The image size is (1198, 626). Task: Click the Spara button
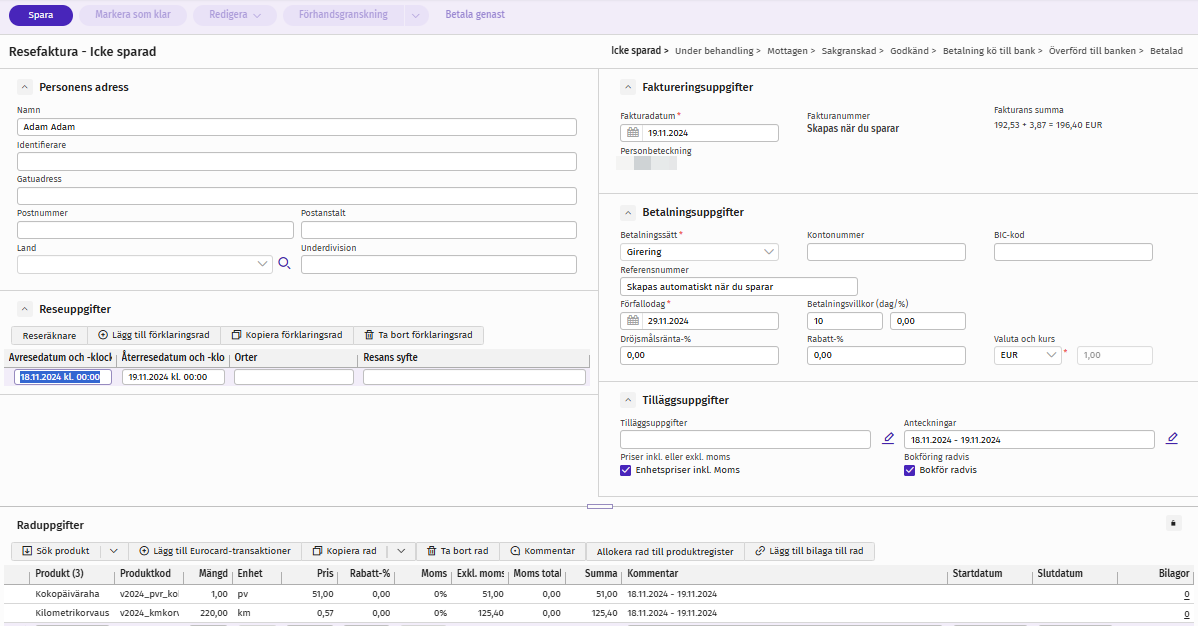tap(40, 15)
